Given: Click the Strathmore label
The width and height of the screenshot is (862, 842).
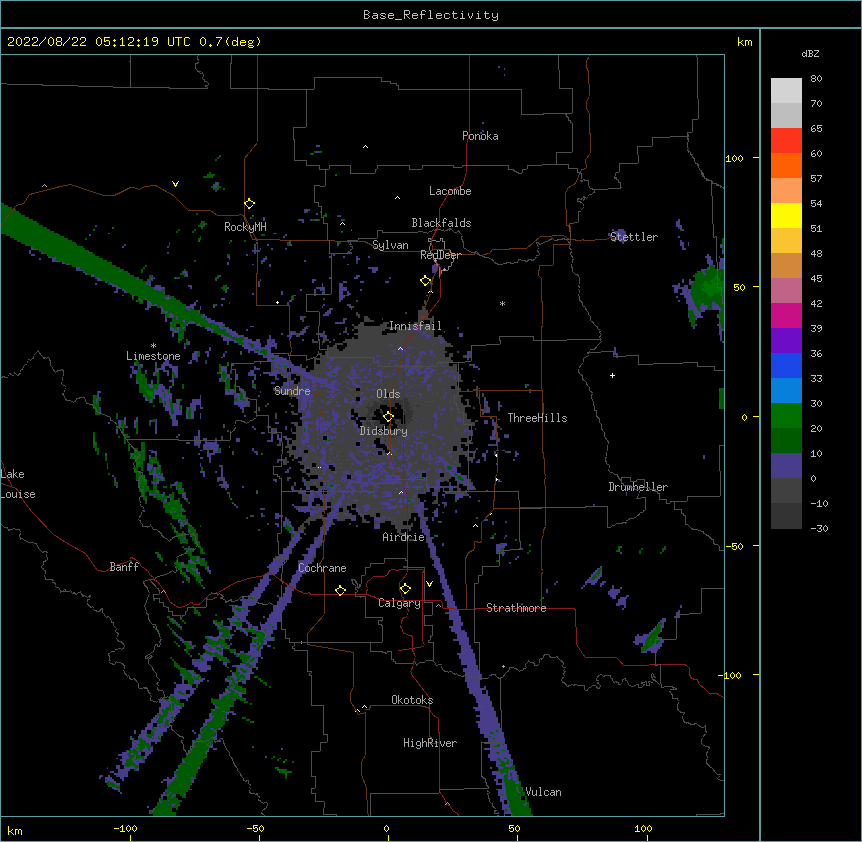Looking at the screenshot, I should (516, 608).
